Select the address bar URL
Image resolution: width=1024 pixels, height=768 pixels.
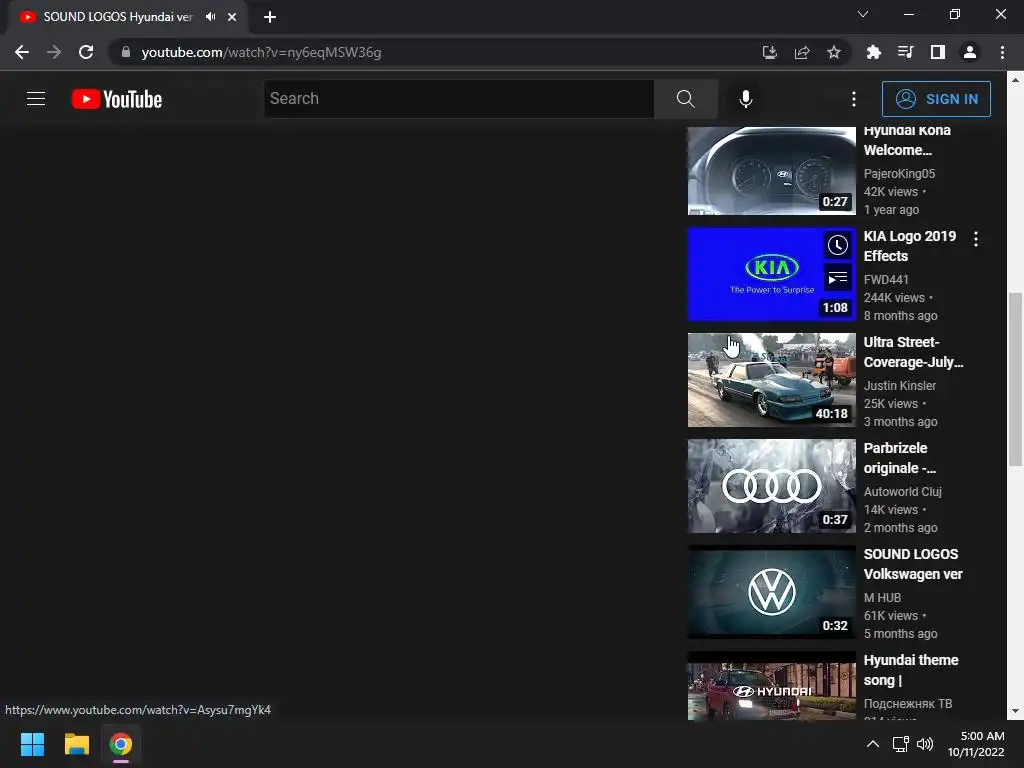coord(261,52)
